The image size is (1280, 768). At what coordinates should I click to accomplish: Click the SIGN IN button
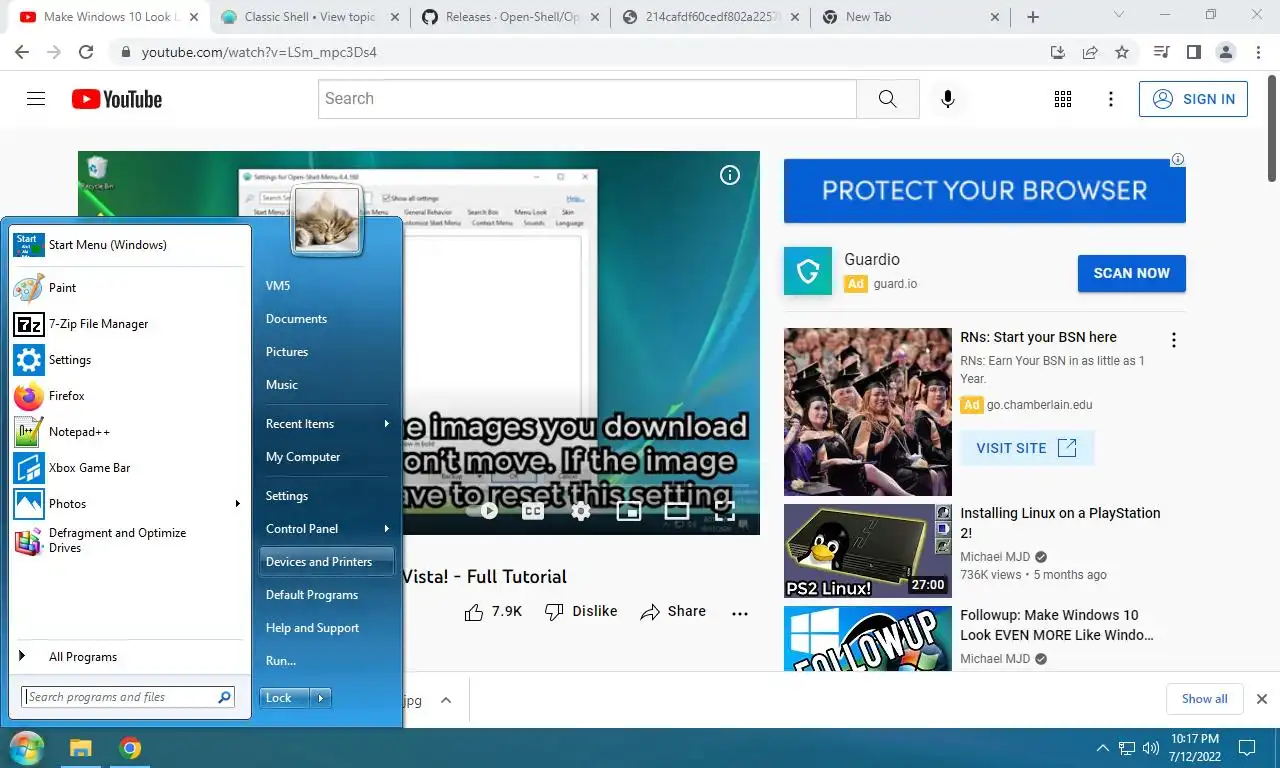pos(1193,99)
